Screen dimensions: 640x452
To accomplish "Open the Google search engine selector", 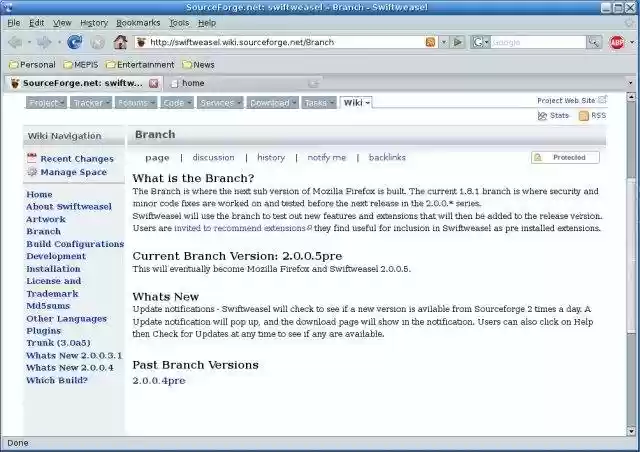I will point(480,42).
